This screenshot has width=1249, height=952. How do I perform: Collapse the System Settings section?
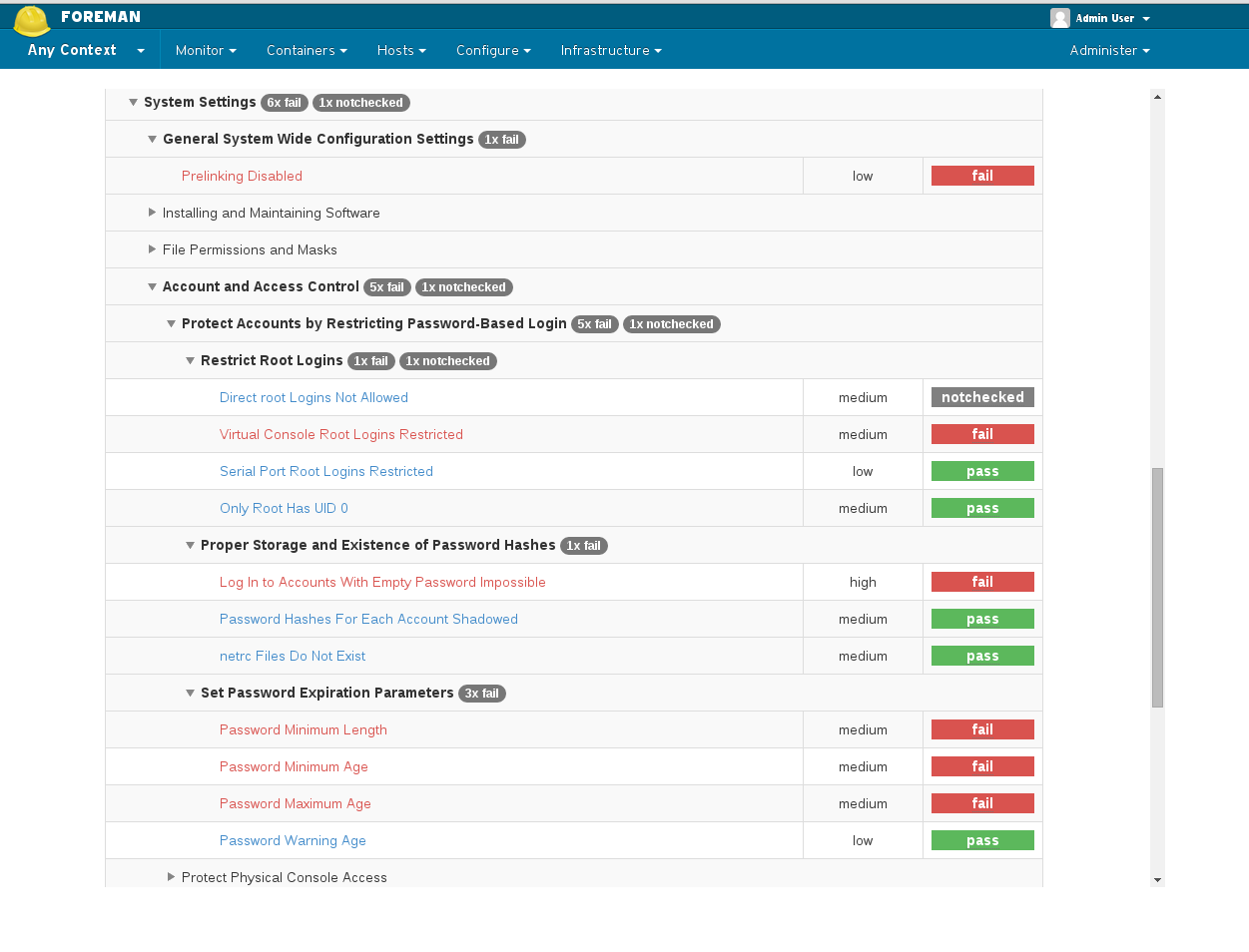coord(133,103)
